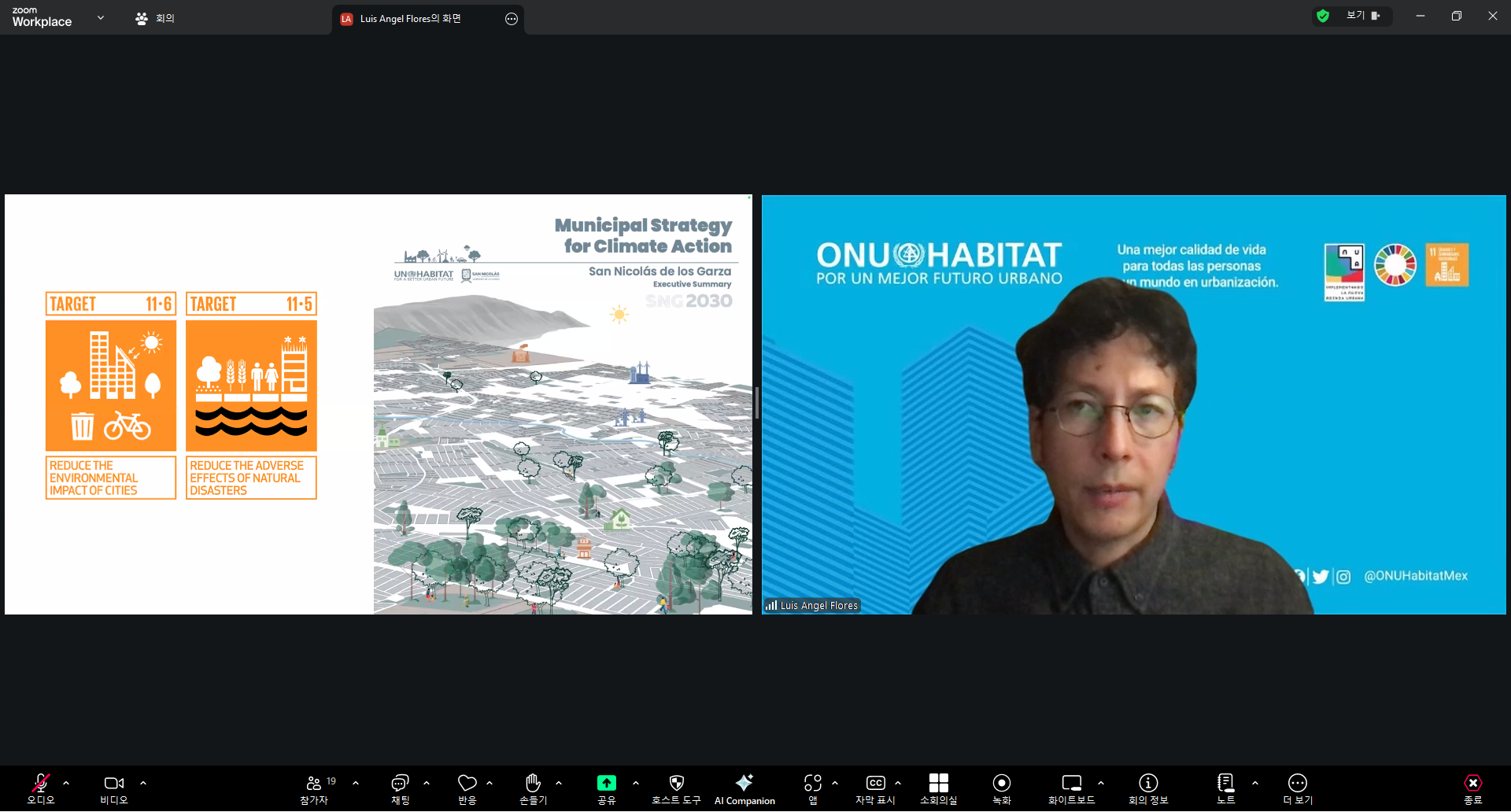This screenshot has width=1511, height=812.
Task: Click the signal strength bars icon
Action: click(771, 606)
